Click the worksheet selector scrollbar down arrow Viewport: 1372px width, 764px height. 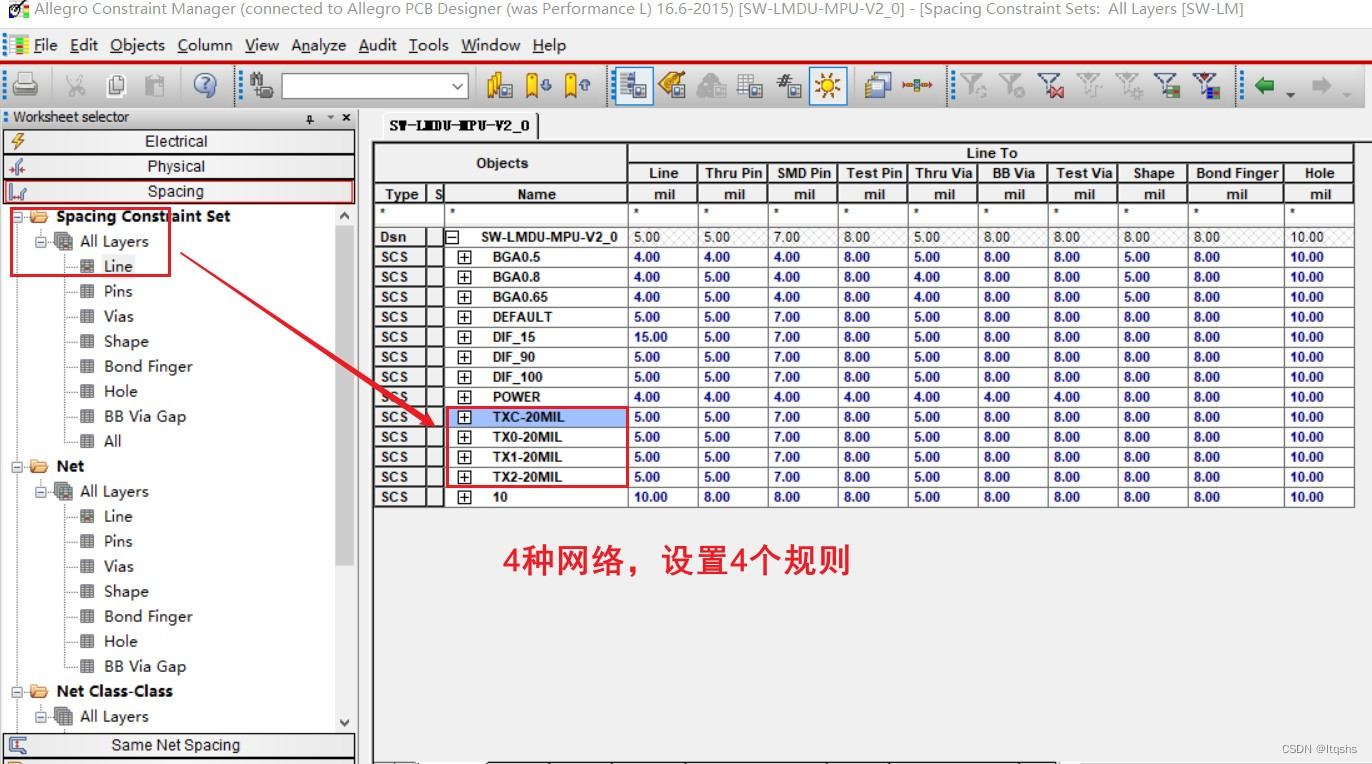click(344, 722)
